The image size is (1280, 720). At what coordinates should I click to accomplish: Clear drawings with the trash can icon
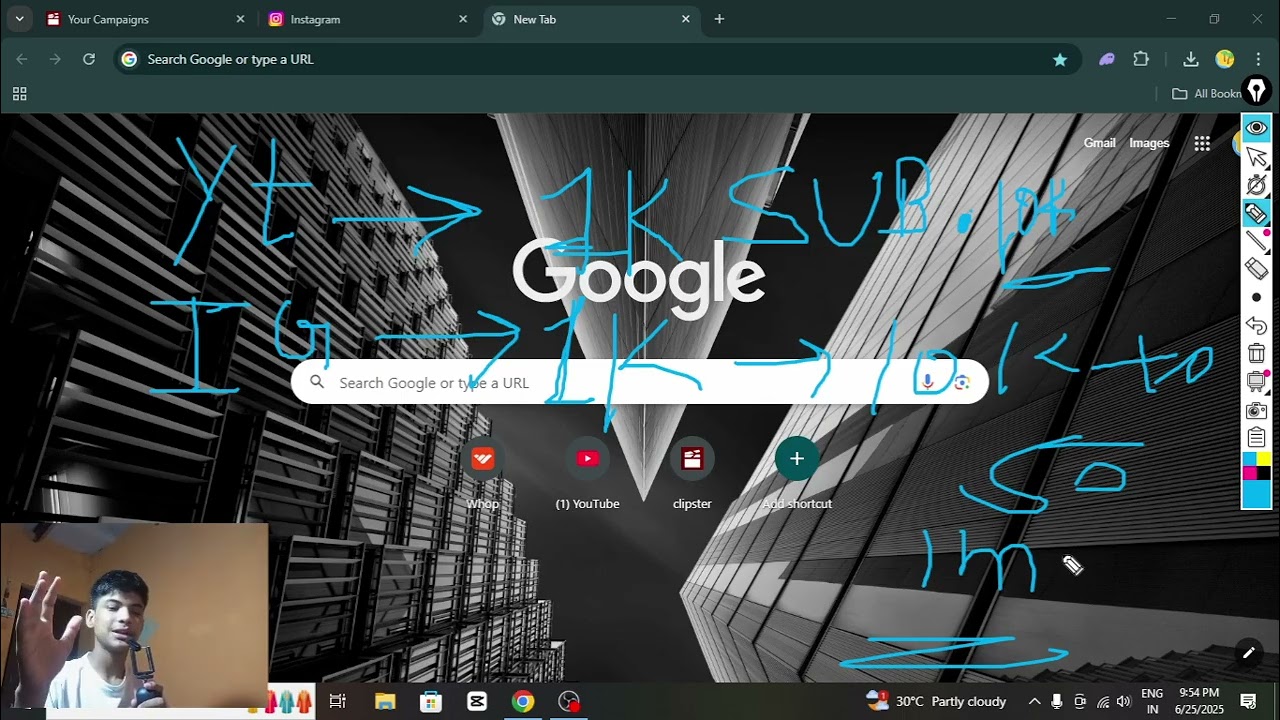click(1256, 353)
